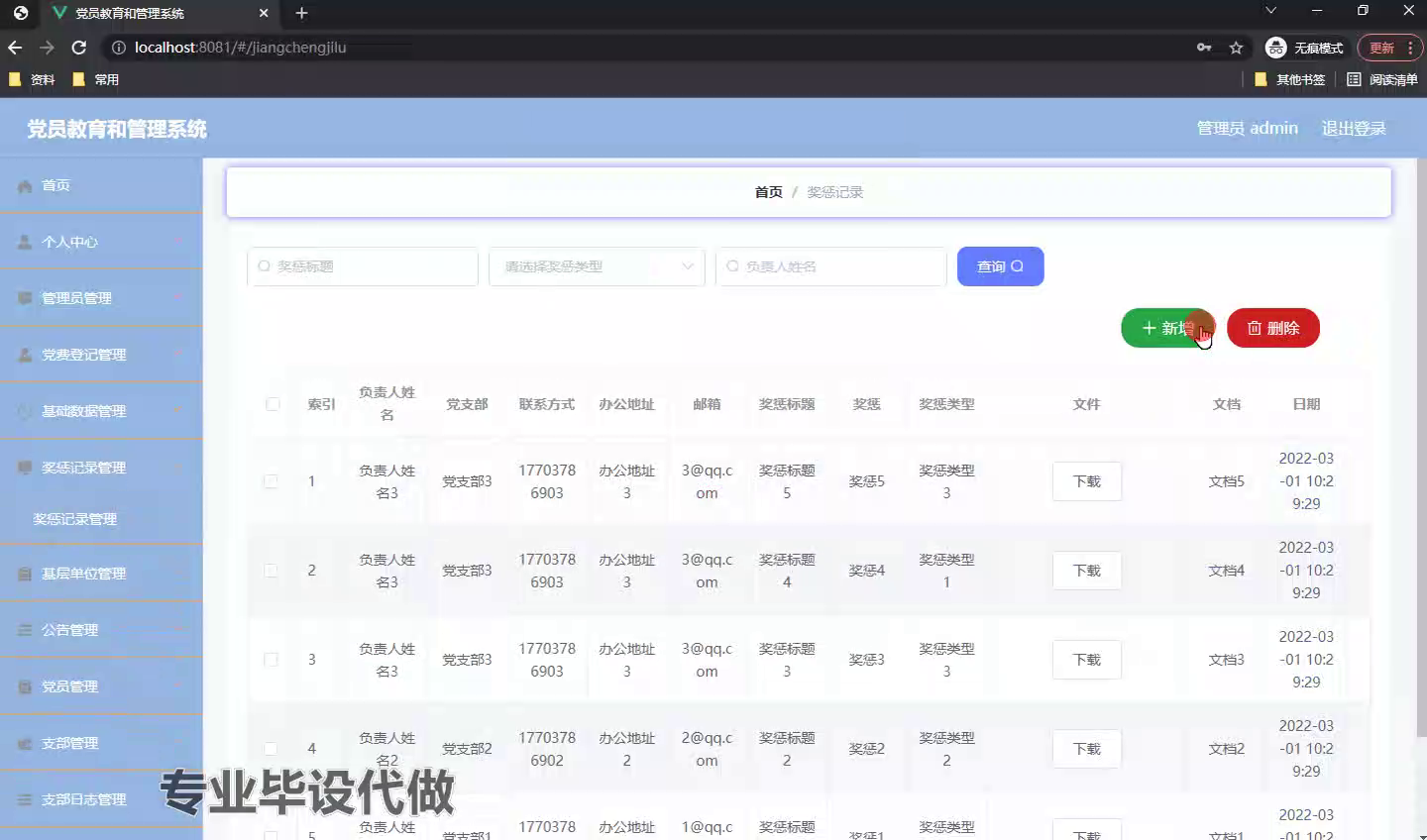This screenshot has width=1427, height=840.
Task: Download the file for 奖惩标题2 row
Action: point(1087,749)
